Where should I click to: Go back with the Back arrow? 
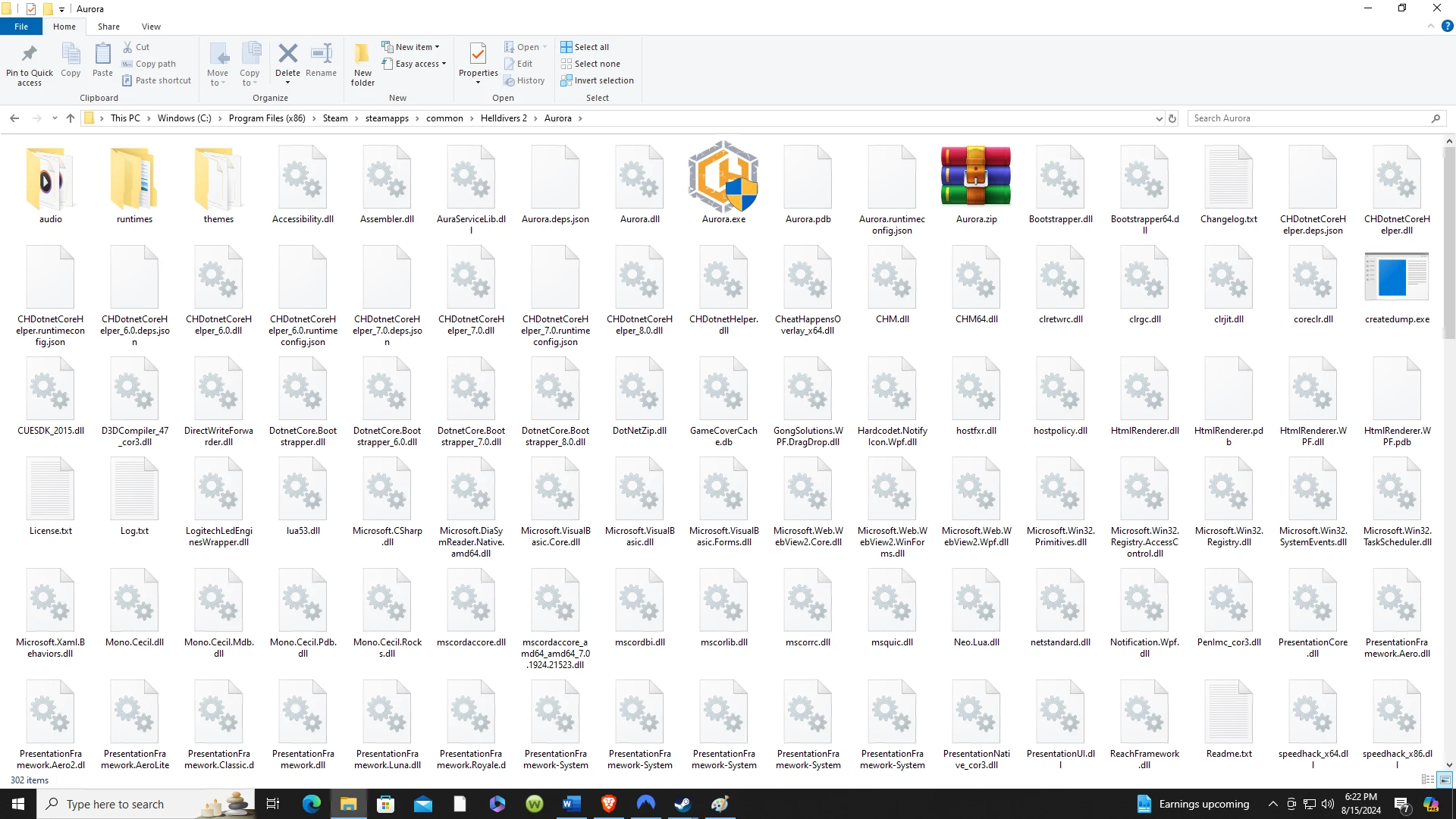click(x=14, y=118)
